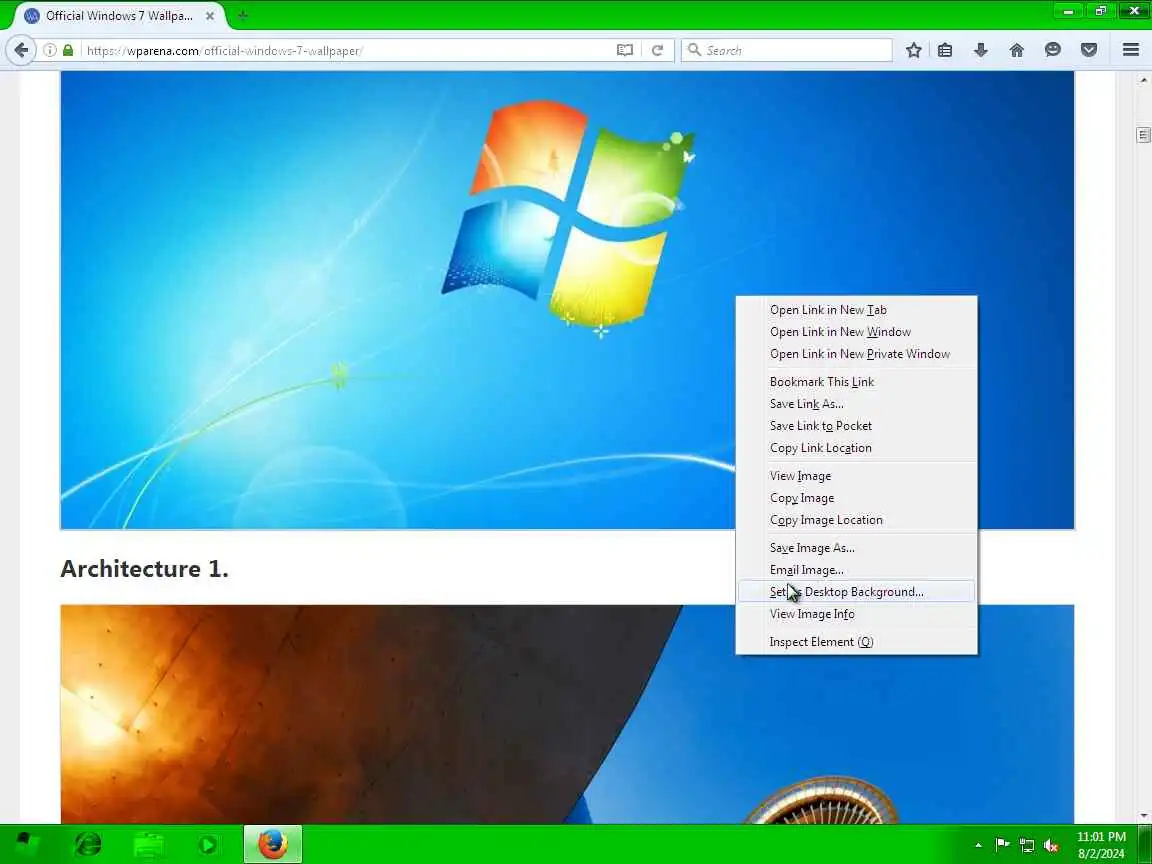The width and height of the screenshot is (1152, 864).
Task: Choose Open Link in New Private Window
Action: coord(857,354)
